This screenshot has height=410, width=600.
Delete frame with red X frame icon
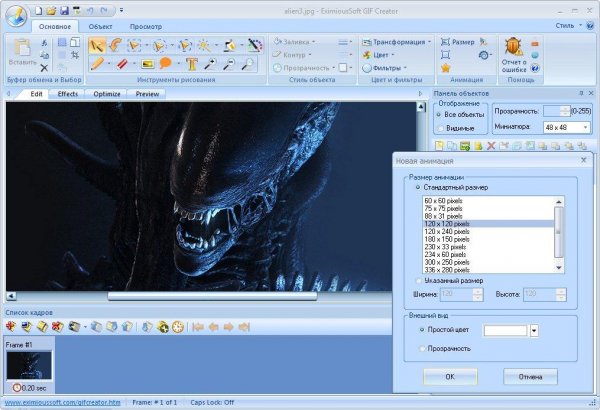tap(57, 327)
